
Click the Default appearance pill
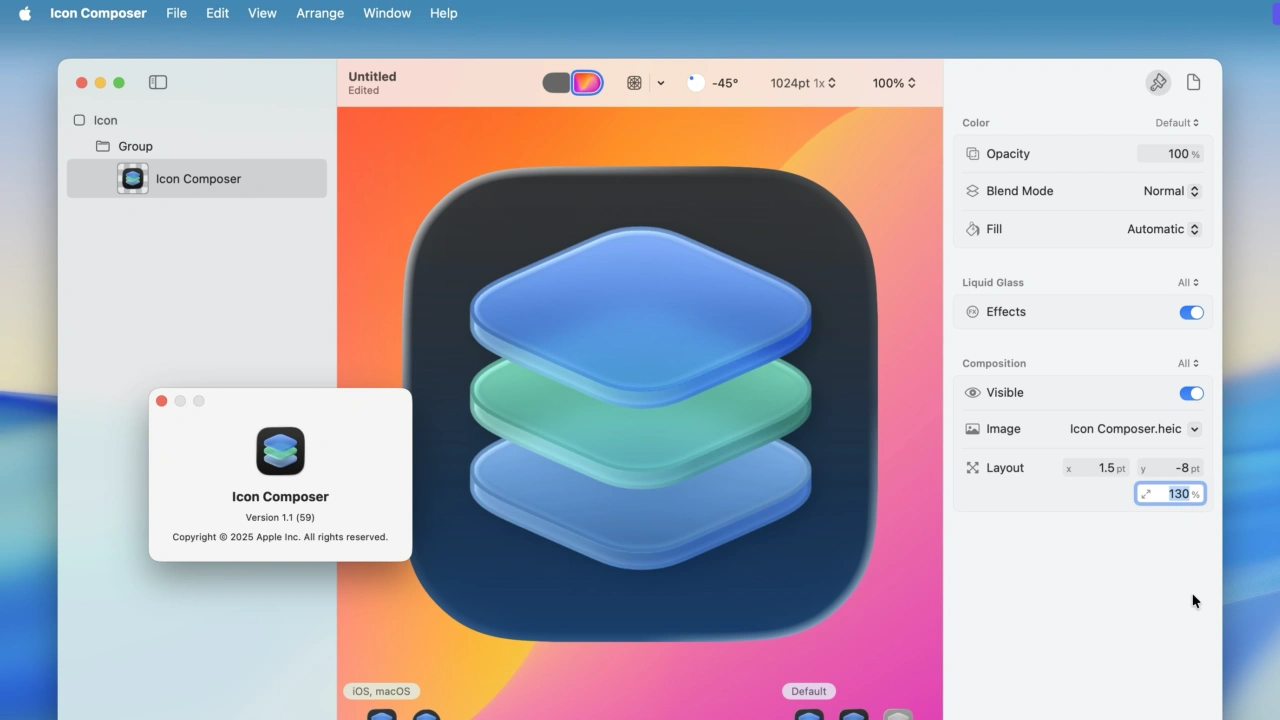tap(808, 690)
